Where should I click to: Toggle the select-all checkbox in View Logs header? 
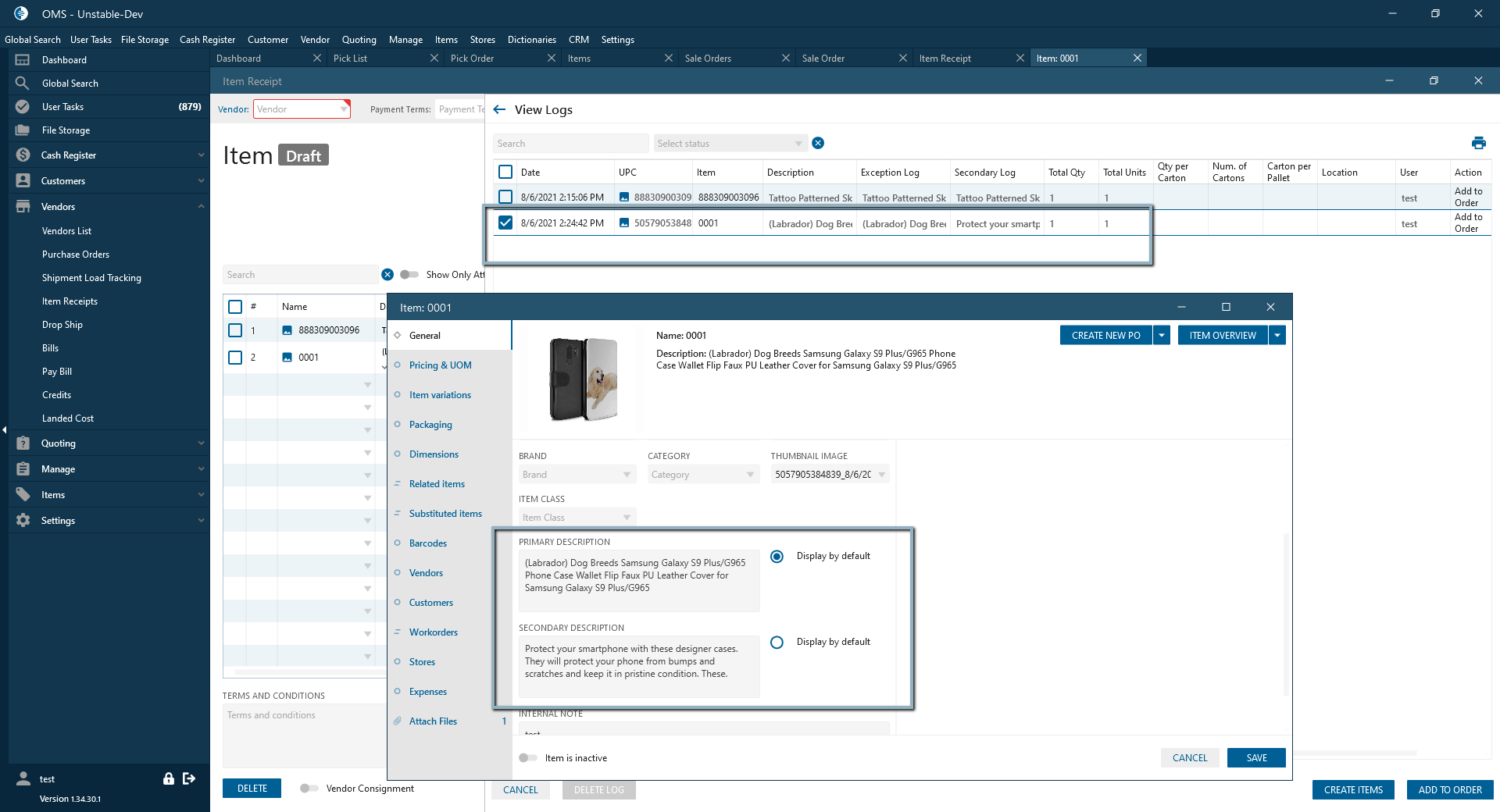(x=505, y=172)
